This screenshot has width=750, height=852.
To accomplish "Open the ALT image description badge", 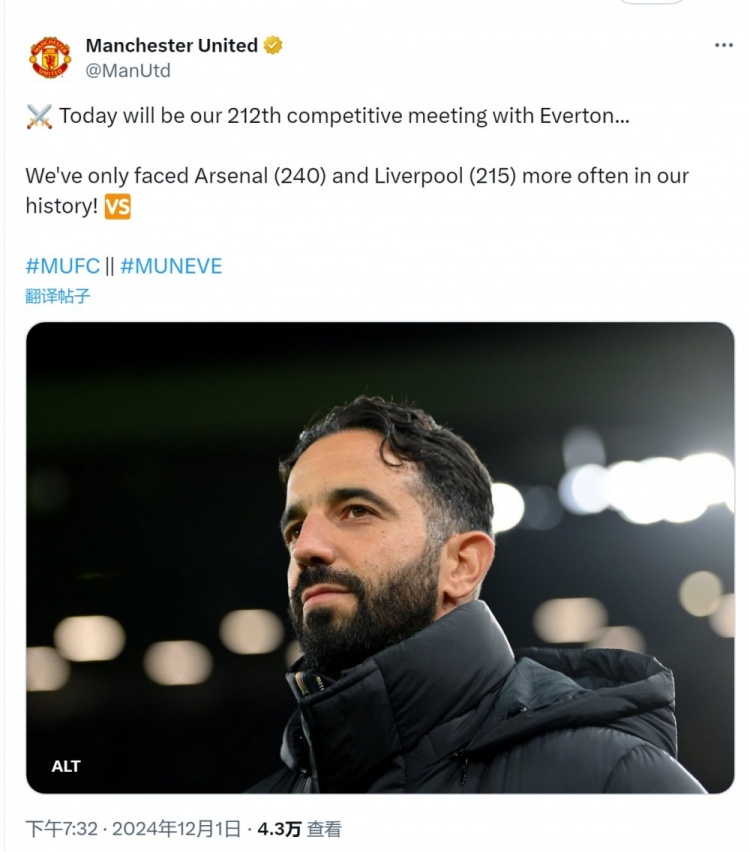I will click(x=66, y=766).
